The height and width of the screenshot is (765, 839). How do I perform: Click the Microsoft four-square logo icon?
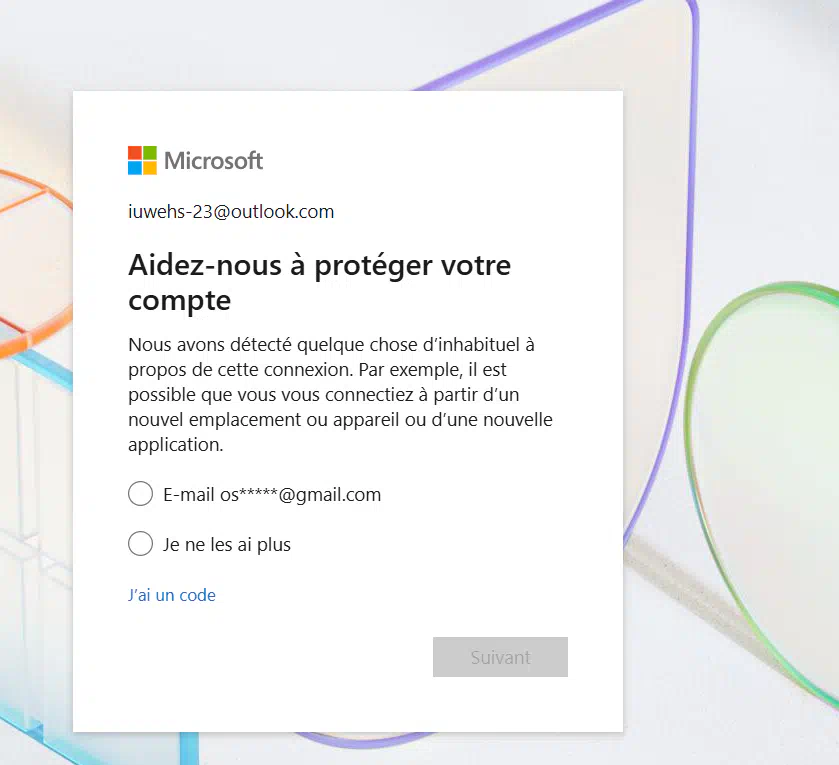tap(142, 160)
